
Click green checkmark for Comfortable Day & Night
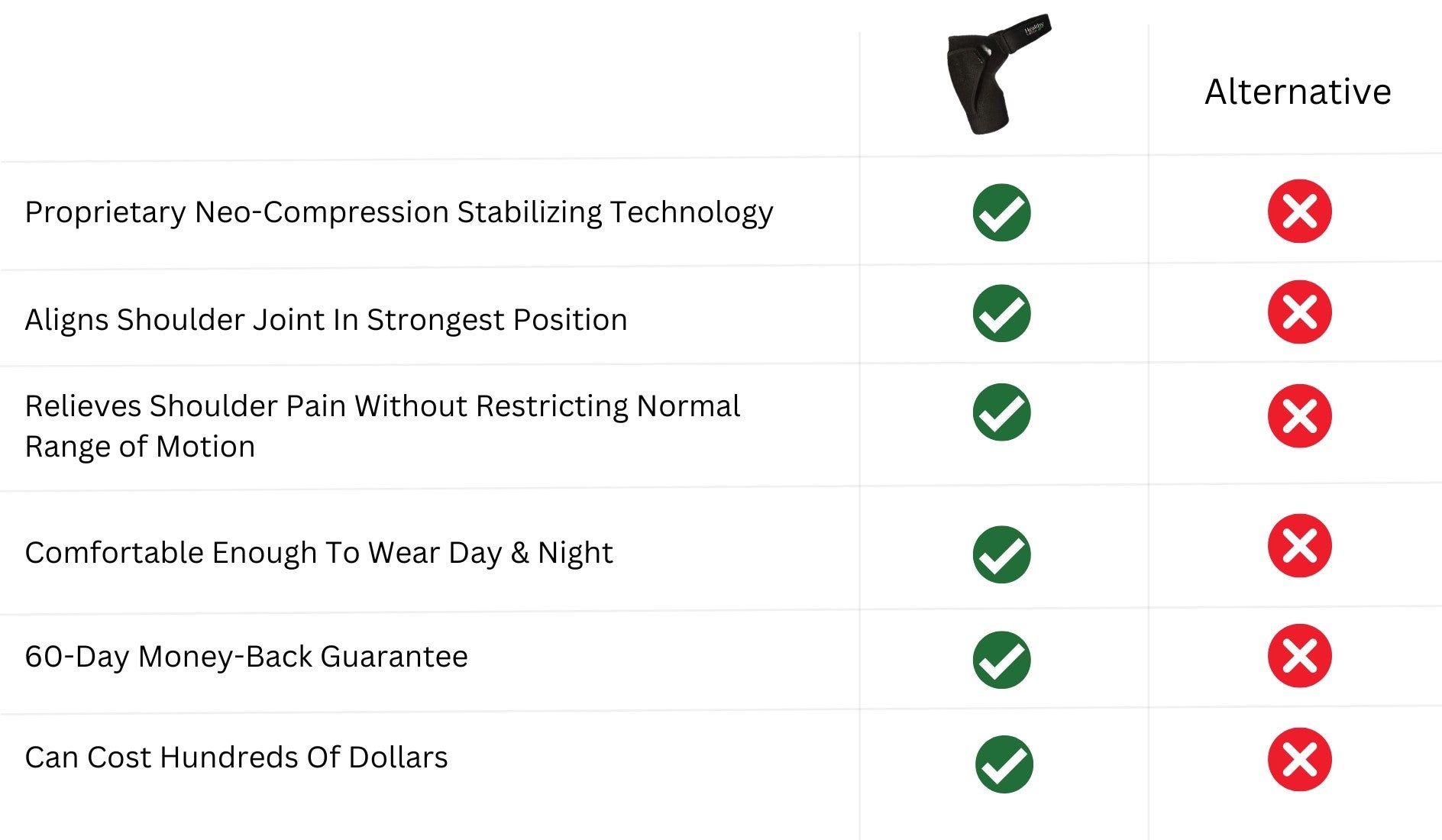click(1001, 554)
